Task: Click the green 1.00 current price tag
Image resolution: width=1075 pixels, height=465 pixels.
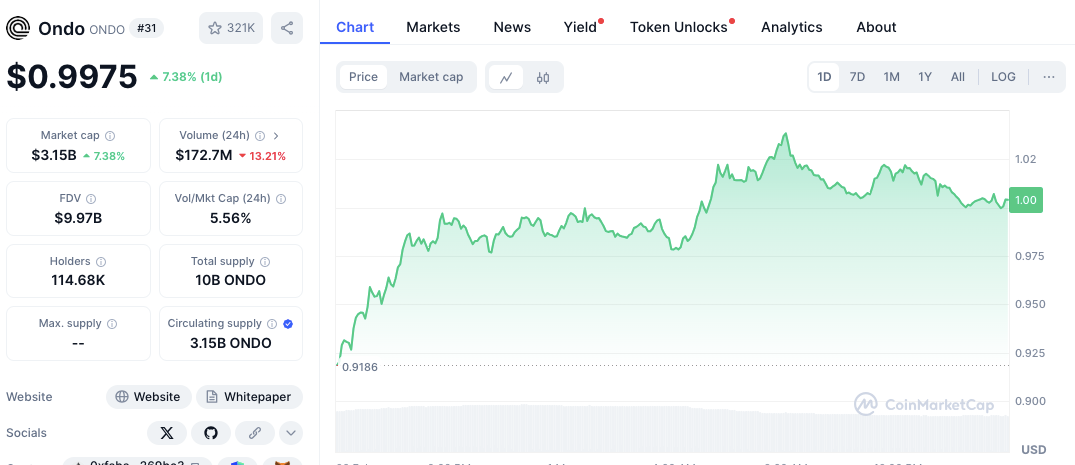Action: 1026,200
